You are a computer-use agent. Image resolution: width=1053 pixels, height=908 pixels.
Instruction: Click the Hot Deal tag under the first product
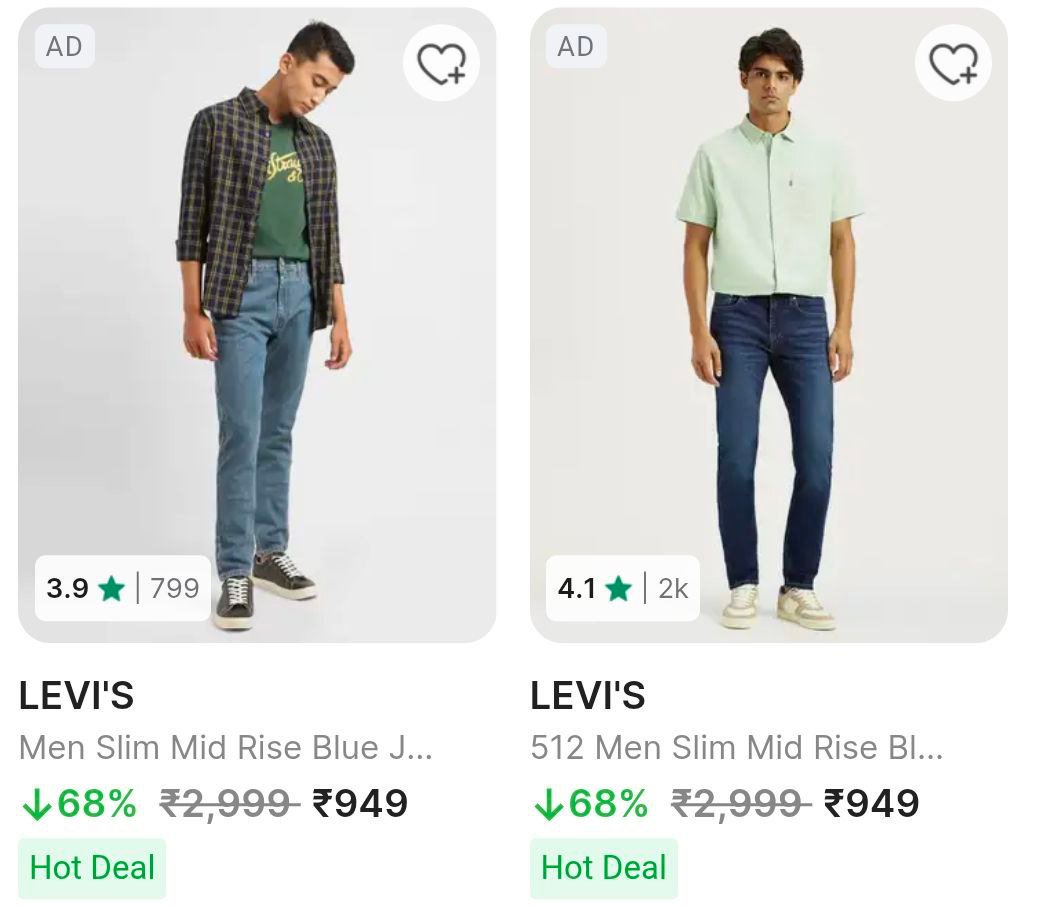[x=92, y=867]
